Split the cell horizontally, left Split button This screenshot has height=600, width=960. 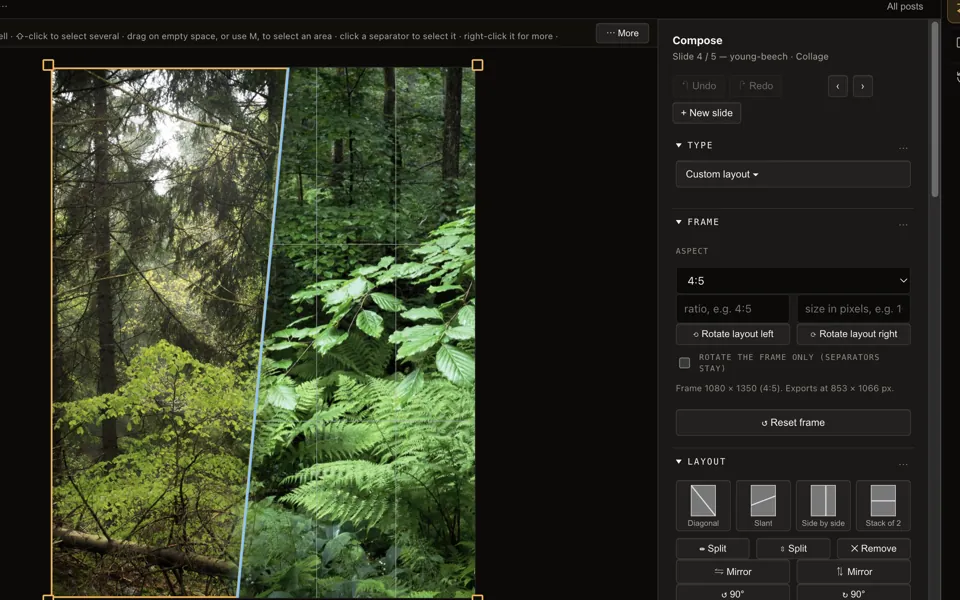[x=713, y=549]
